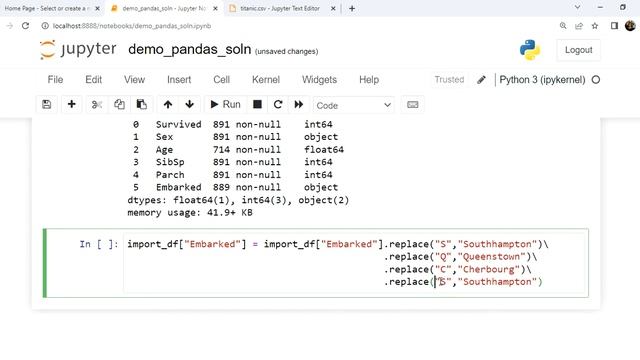The width and height of the screenshot is (640, 360).
Task: Open the Cell menu
Action: [x=221, y=80]
